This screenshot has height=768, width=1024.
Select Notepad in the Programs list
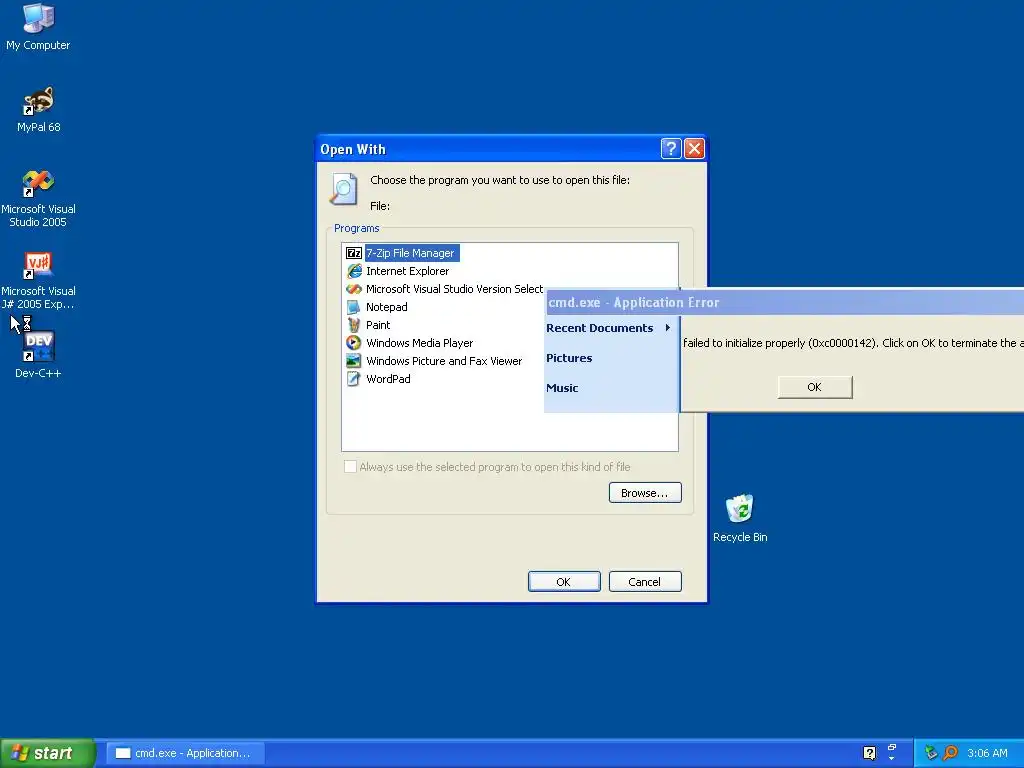click(387, 307)
